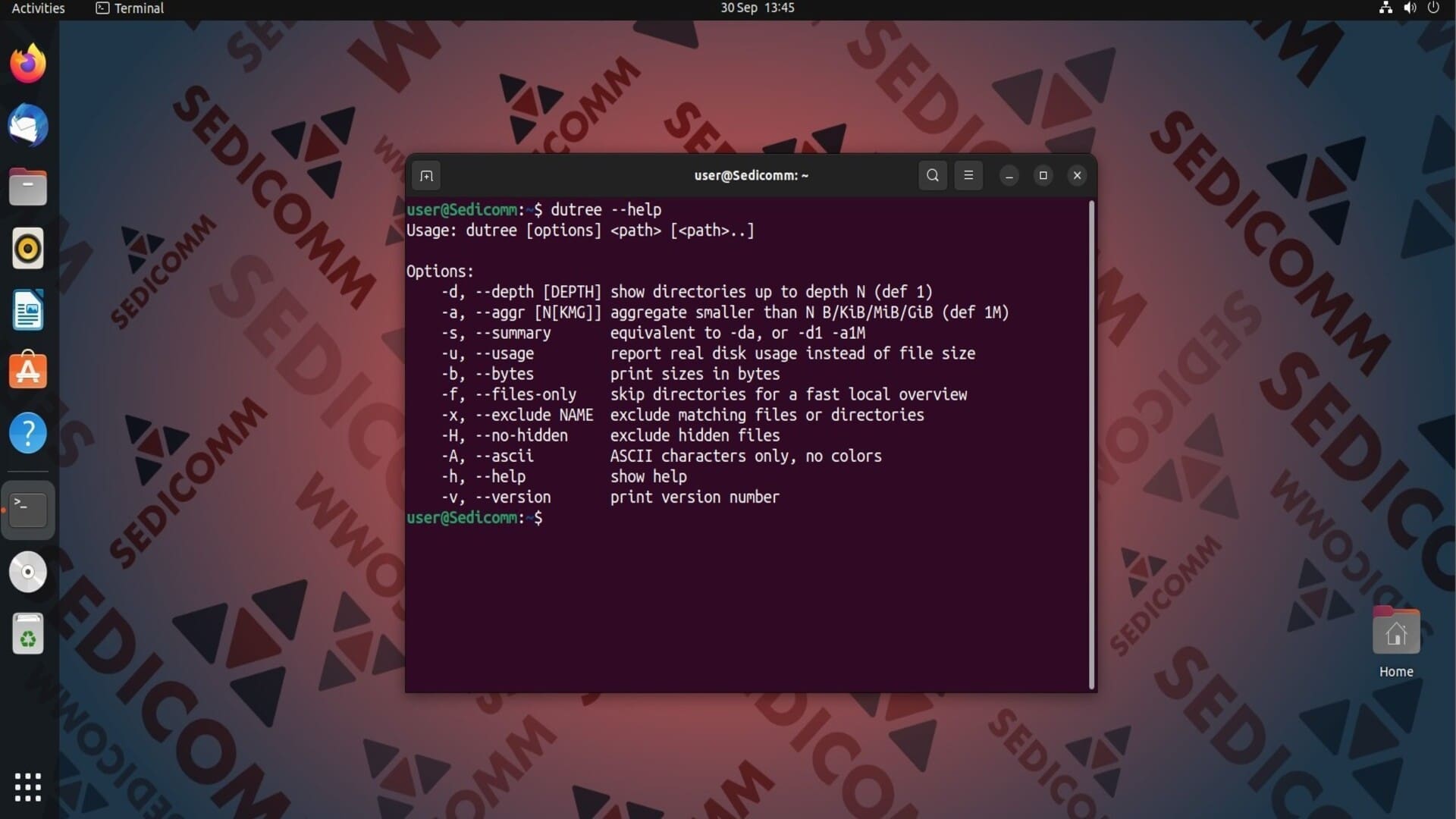Show the applications grid
The width and height of the screenshot is (1456, 819).
28,787
